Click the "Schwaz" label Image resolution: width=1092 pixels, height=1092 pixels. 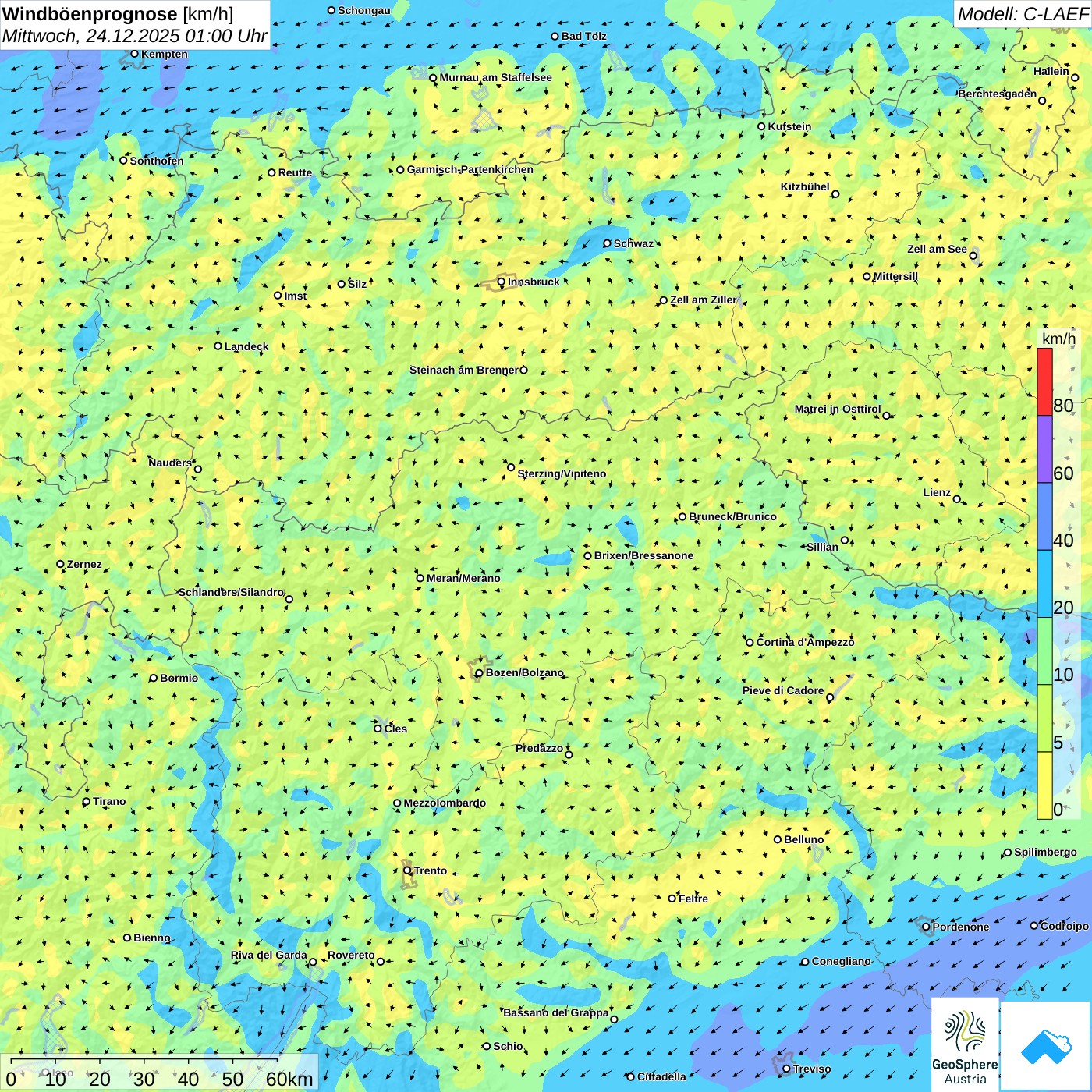[x=633, y=243]
